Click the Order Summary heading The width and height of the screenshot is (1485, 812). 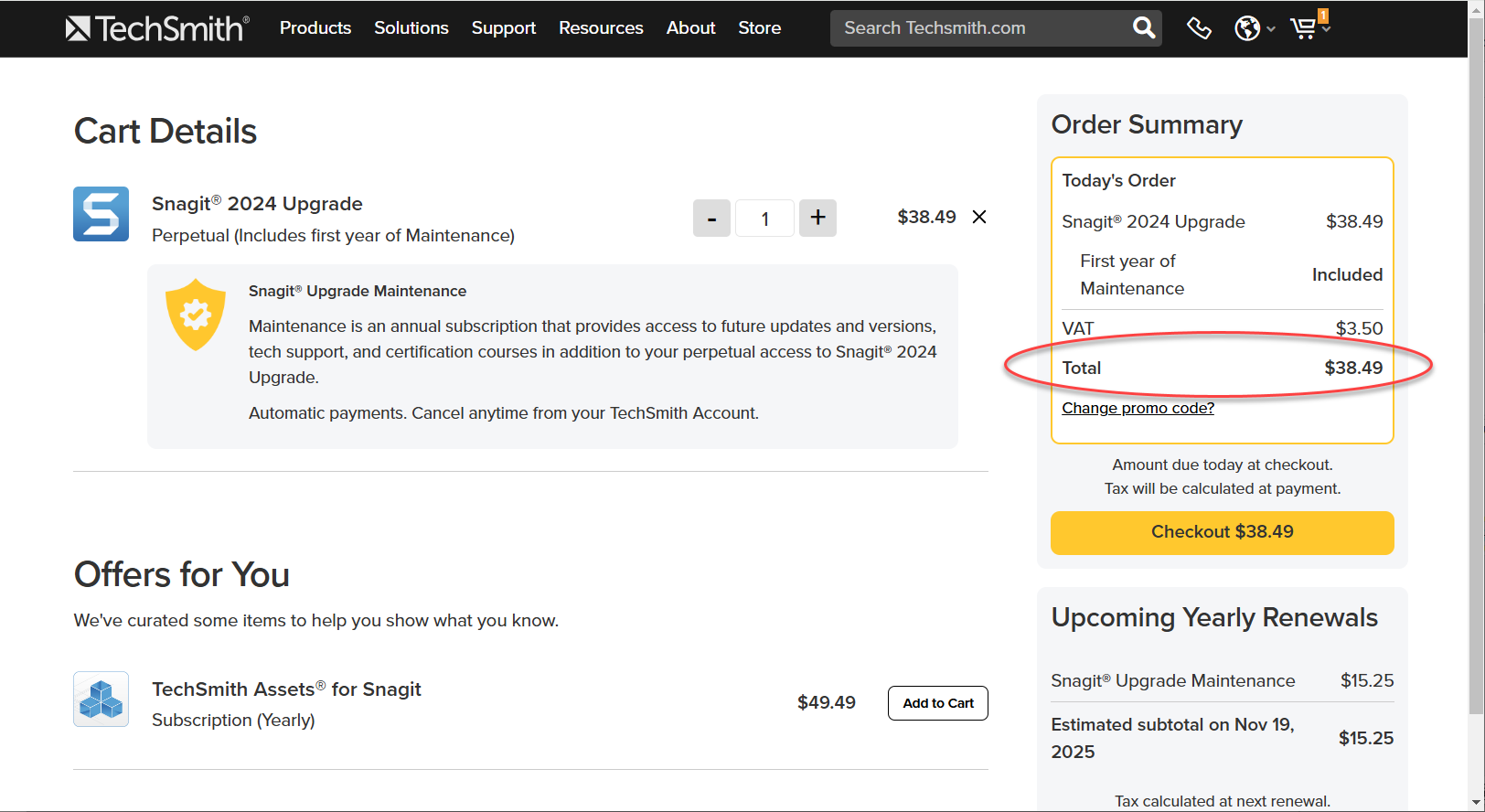click(1147, 124)
